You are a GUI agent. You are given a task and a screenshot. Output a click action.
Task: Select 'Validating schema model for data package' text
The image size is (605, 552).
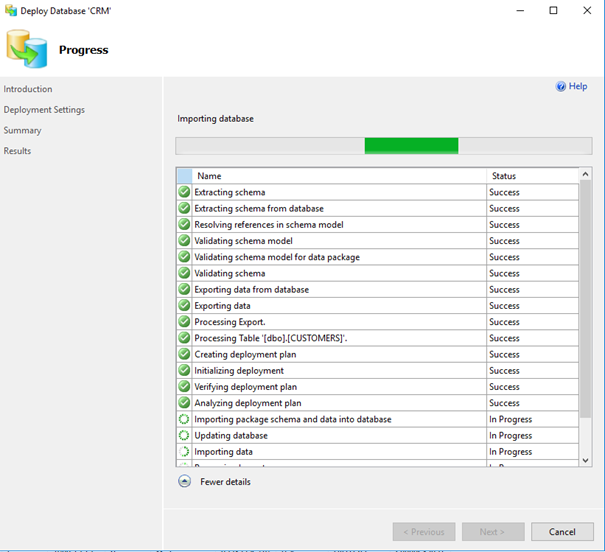click(277, 257)
